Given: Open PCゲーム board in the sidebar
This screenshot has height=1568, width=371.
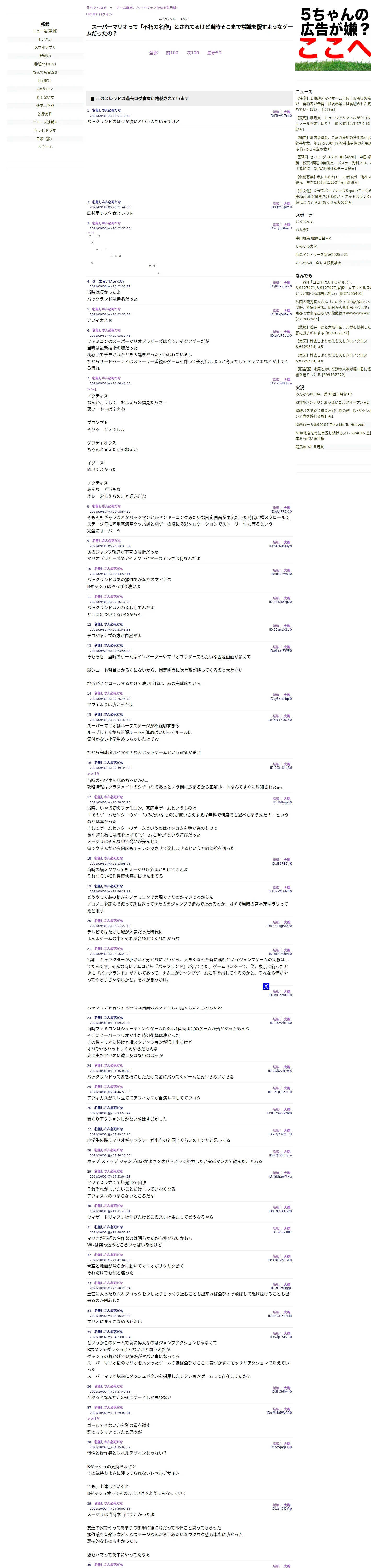Looking at the screenshot, I should click(x=45, y=147).
